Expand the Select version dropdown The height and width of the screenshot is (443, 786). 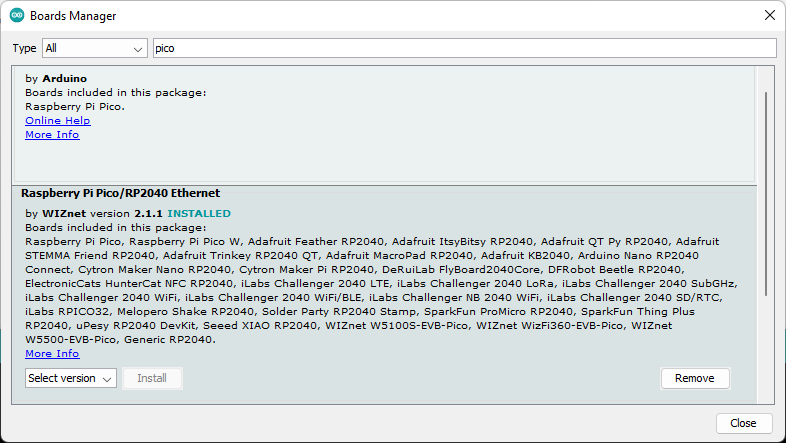70,378
